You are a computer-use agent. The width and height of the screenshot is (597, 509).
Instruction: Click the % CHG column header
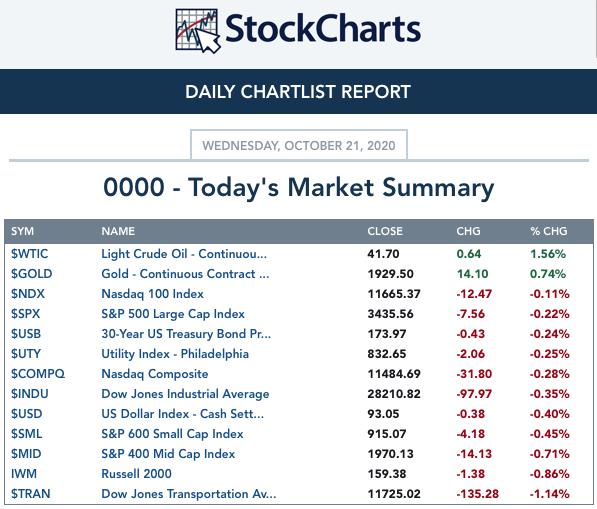pyautogui.click(x=549, y=231)
